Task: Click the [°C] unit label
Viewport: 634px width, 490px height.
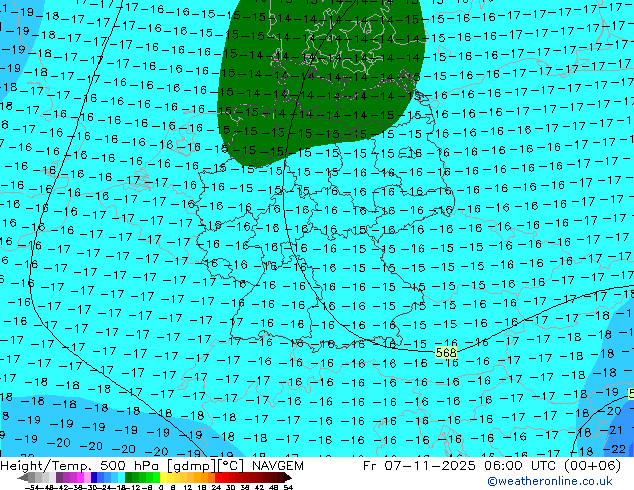Action: (231, 466)
